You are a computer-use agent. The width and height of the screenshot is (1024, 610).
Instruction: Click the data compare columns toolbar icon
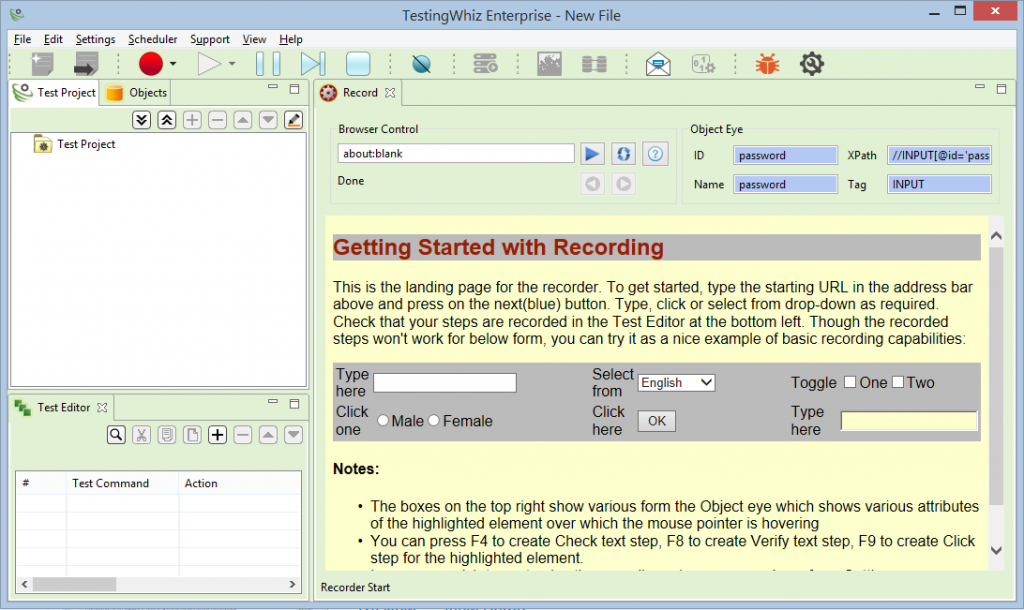594,64
